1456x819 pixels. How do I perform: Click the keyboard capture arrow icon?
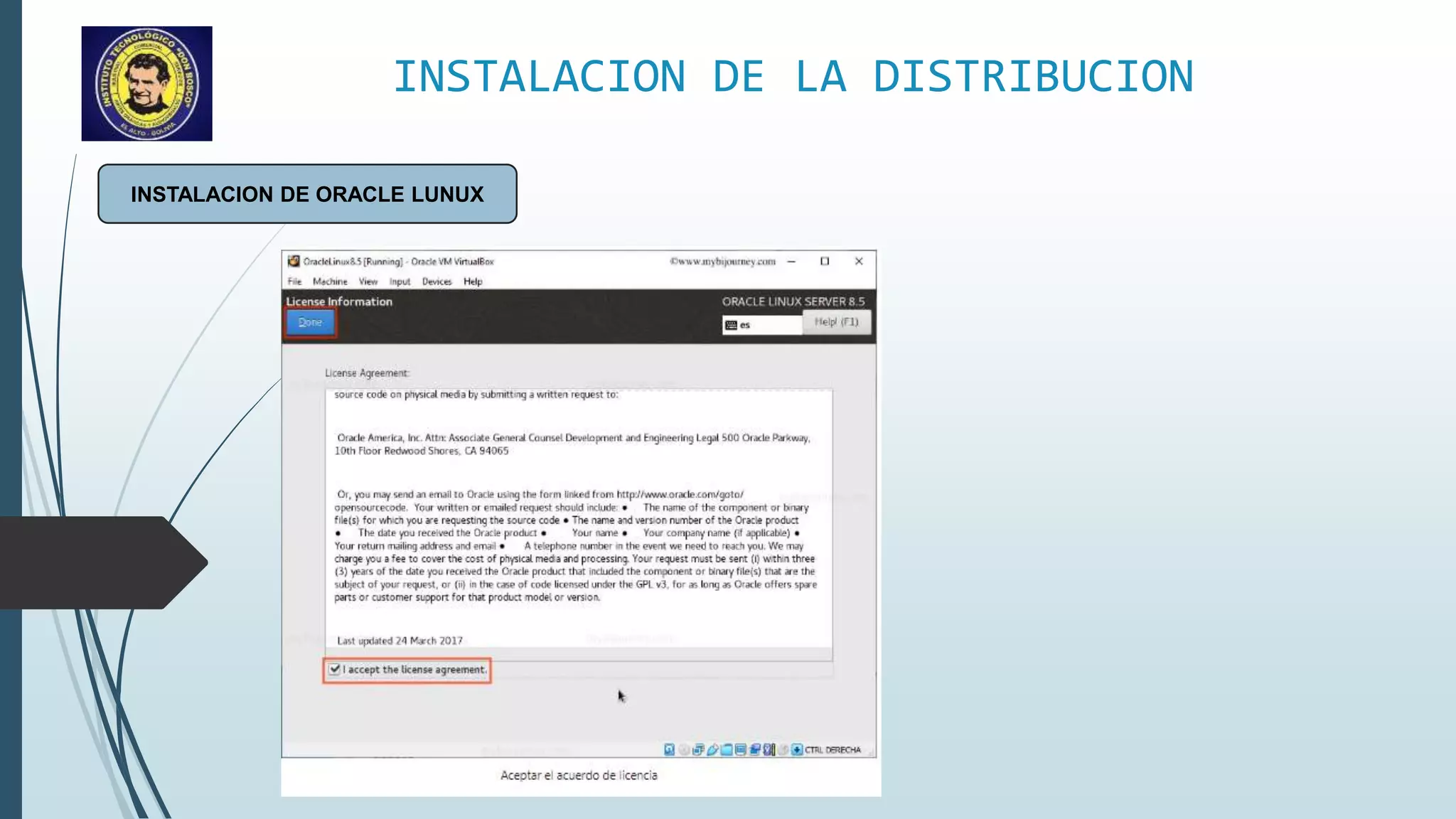[797, 749]
